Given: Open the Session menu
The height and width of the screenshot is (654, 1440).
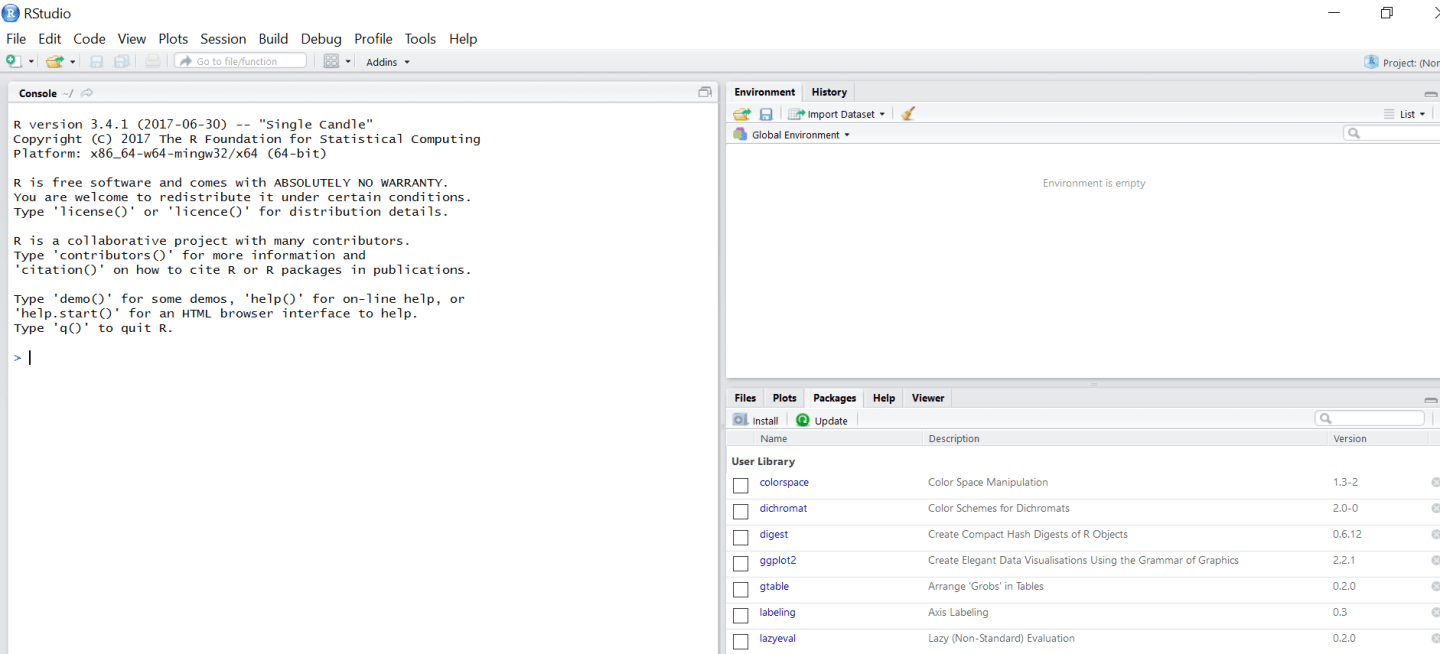Looking at the screenshot, I should tap(223, 39).
